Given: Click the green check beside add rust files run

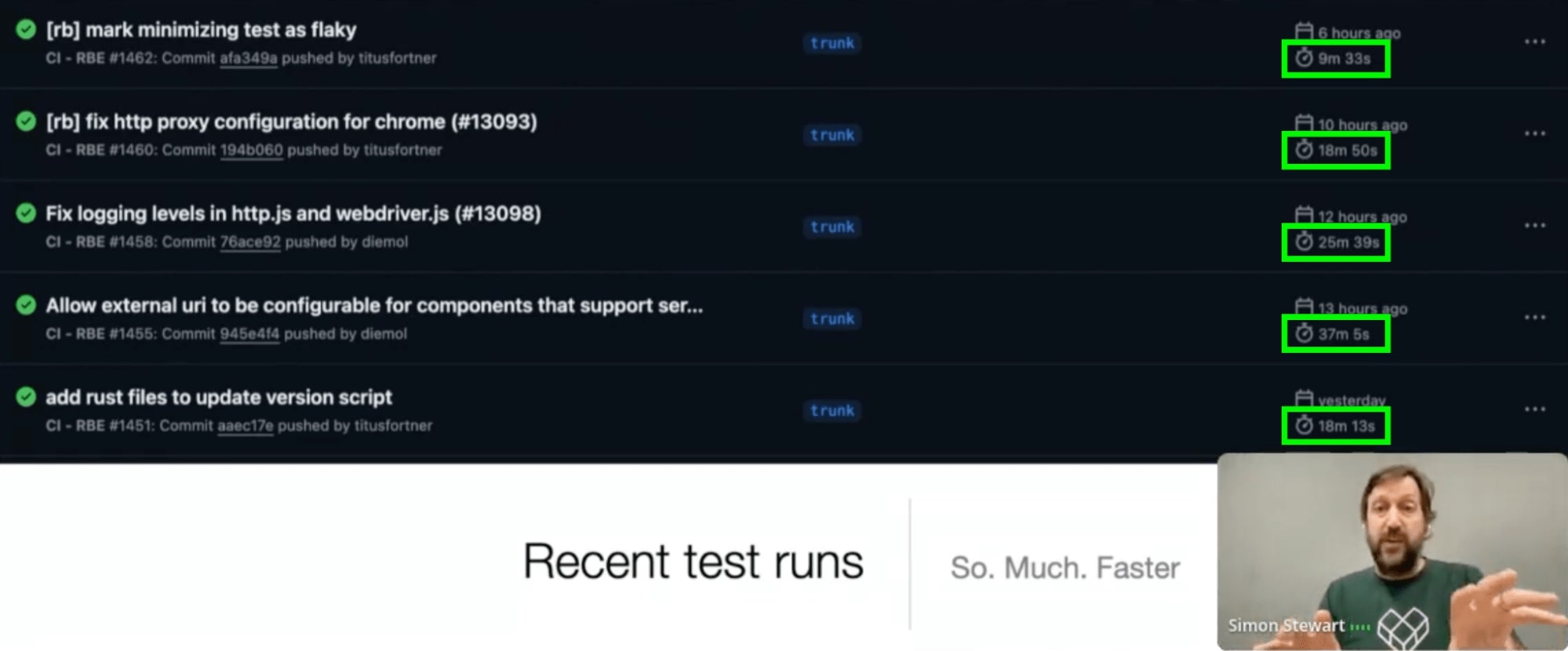Looking at the screenshot, I should click(26, 396).
